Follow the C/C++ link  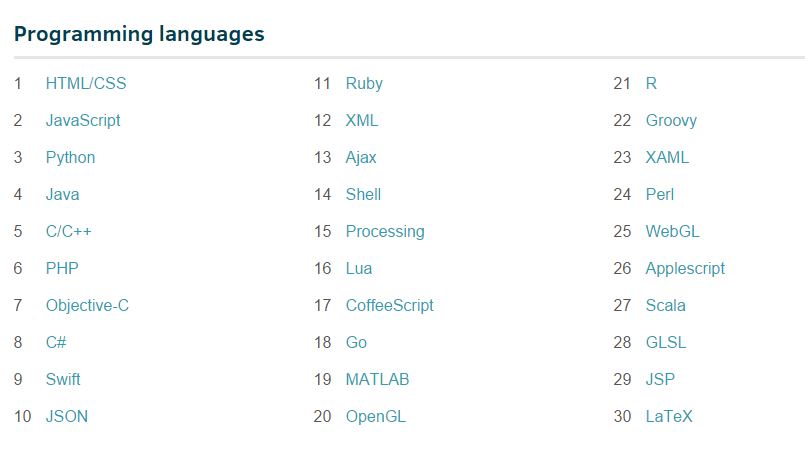click(68, 232)
